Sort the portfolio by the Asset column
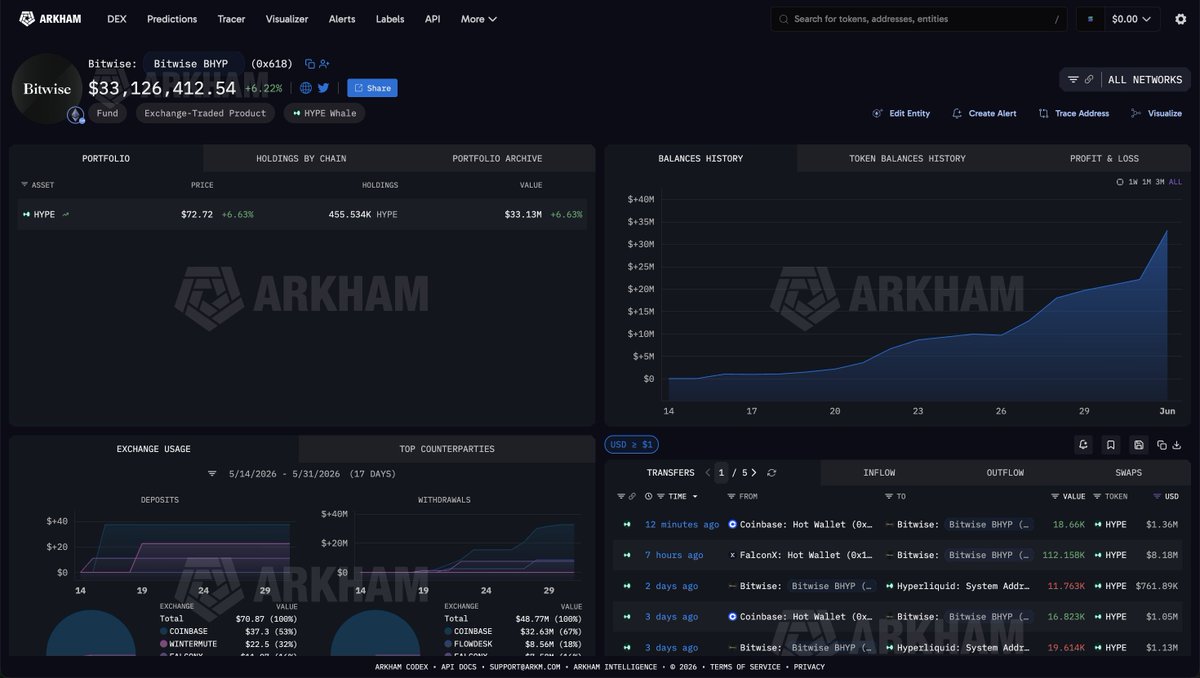Screen dimensions: 1200x678 [38, 185]
